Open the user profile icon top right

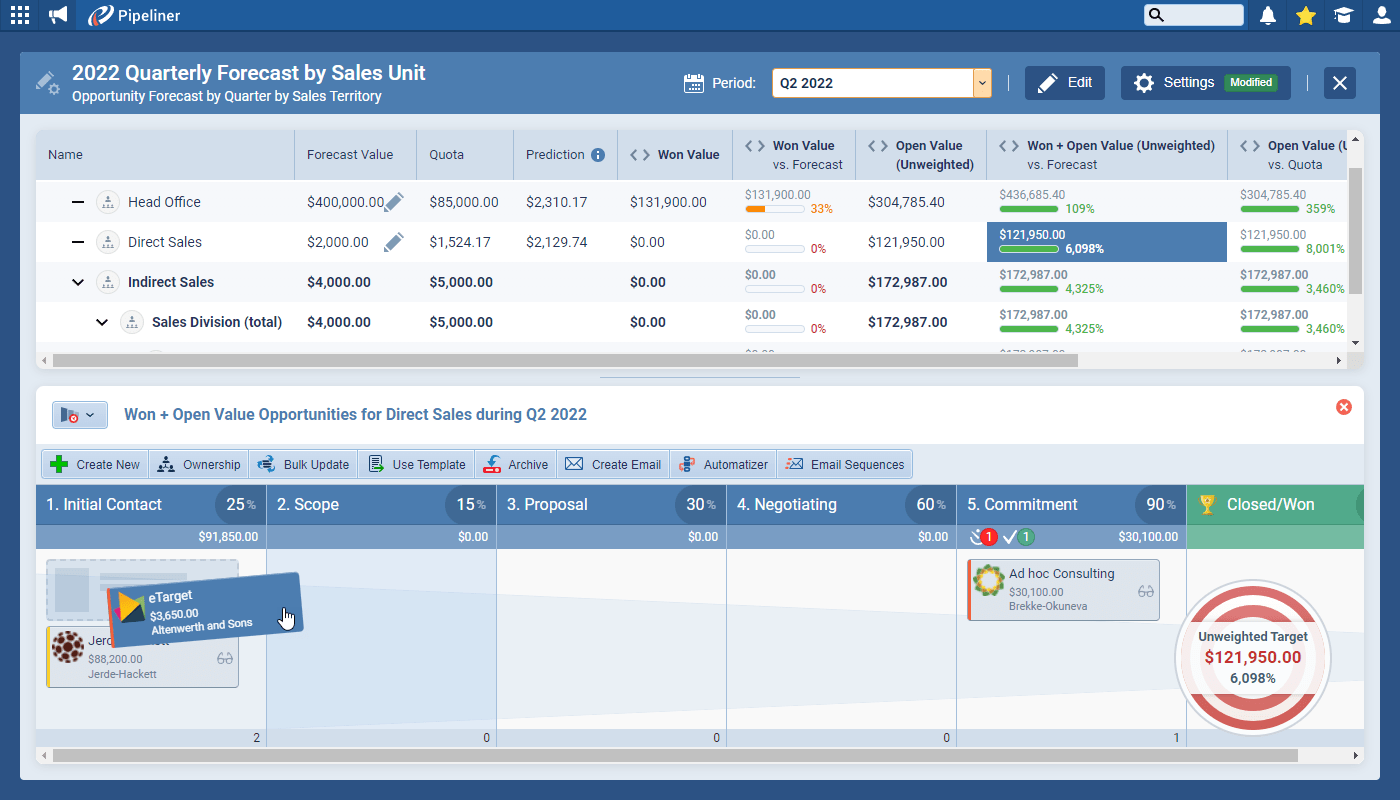1381,15
